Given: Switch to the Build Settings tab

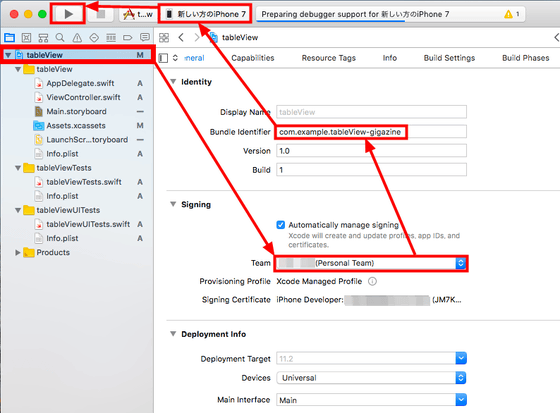Looking at the screenshot, I should point(449,58).
